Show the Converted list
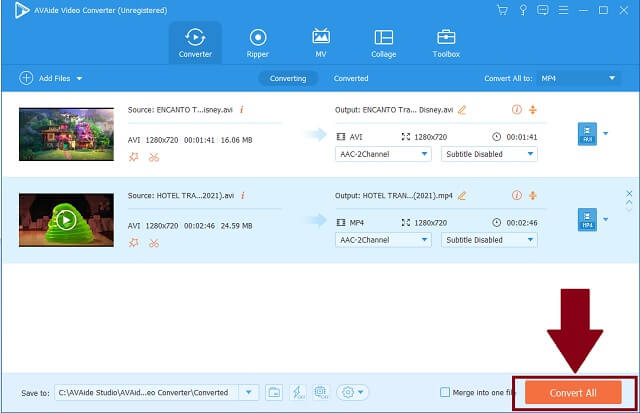 351,78
